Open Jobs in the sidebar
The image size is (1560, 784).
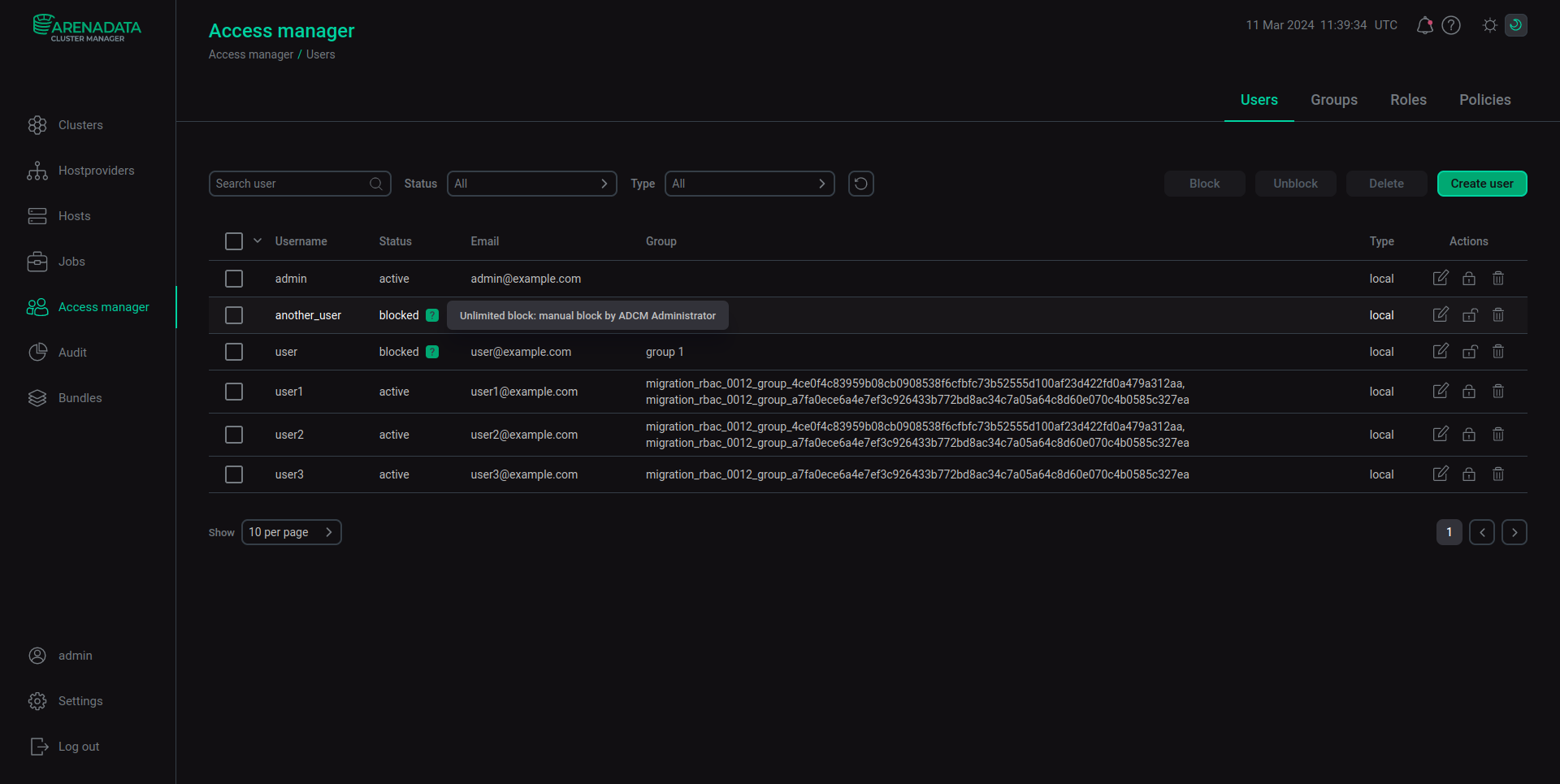[x=56, y=262]
